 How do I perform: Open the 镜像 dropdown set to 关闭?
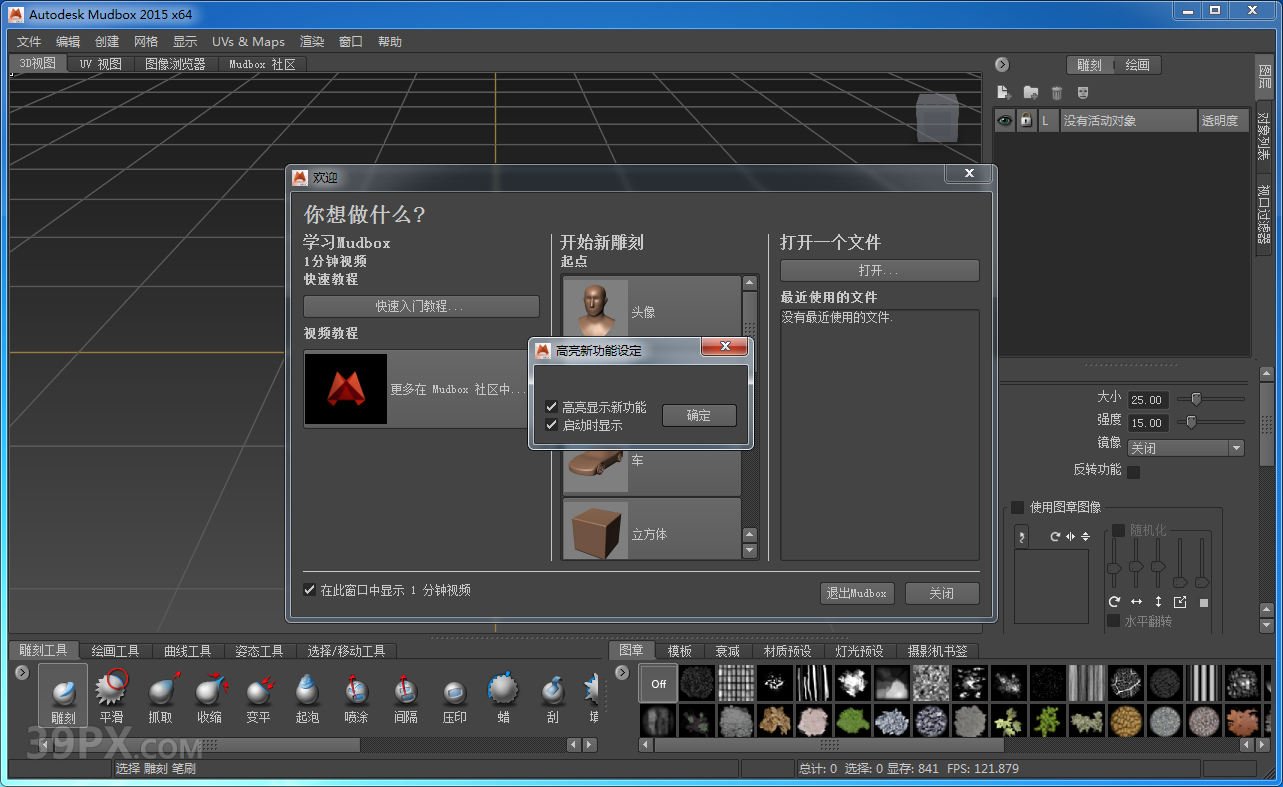click(x=1185, y=447)
